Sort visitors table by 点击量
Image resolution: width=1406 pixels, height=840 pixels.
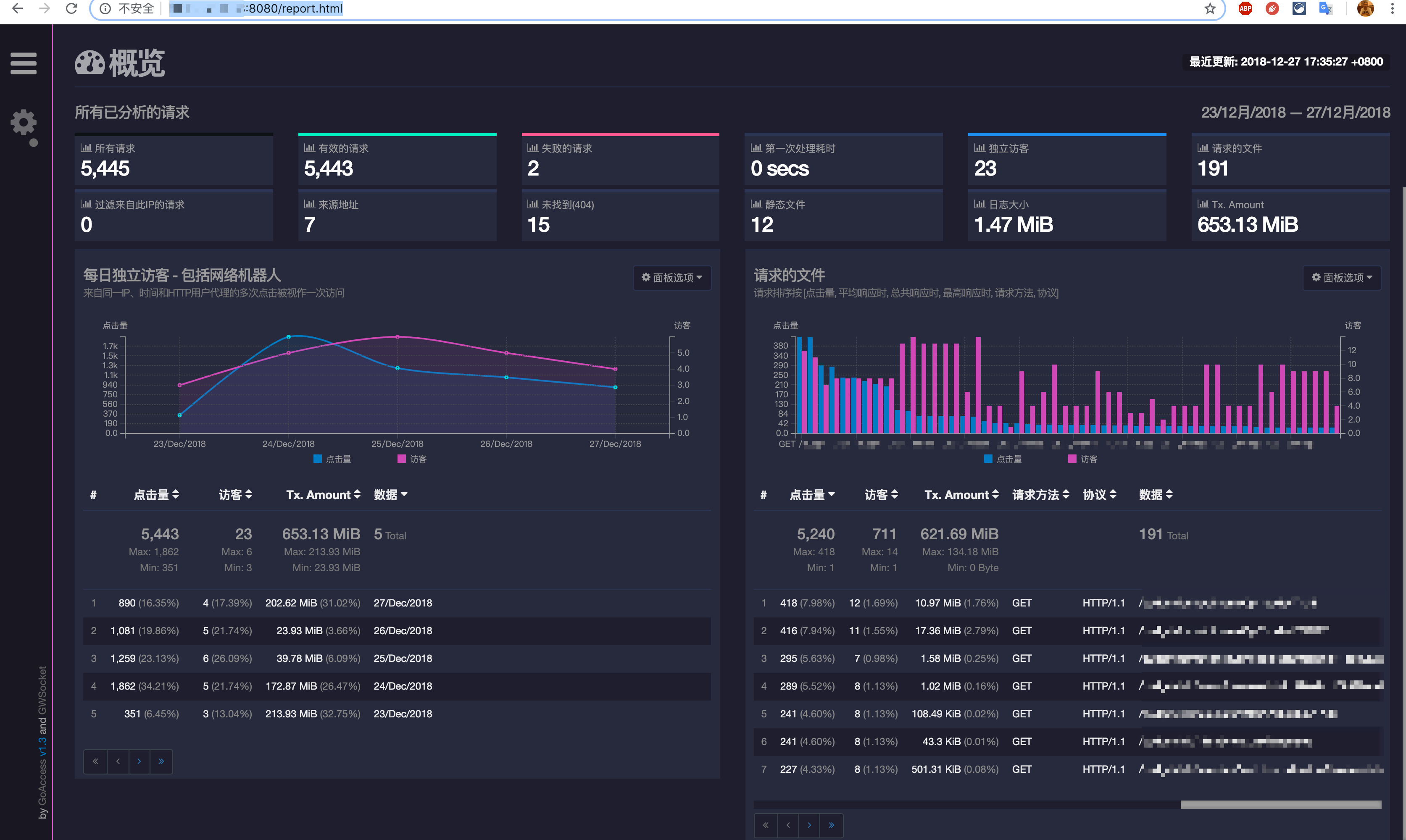click(x=157, y=495)
